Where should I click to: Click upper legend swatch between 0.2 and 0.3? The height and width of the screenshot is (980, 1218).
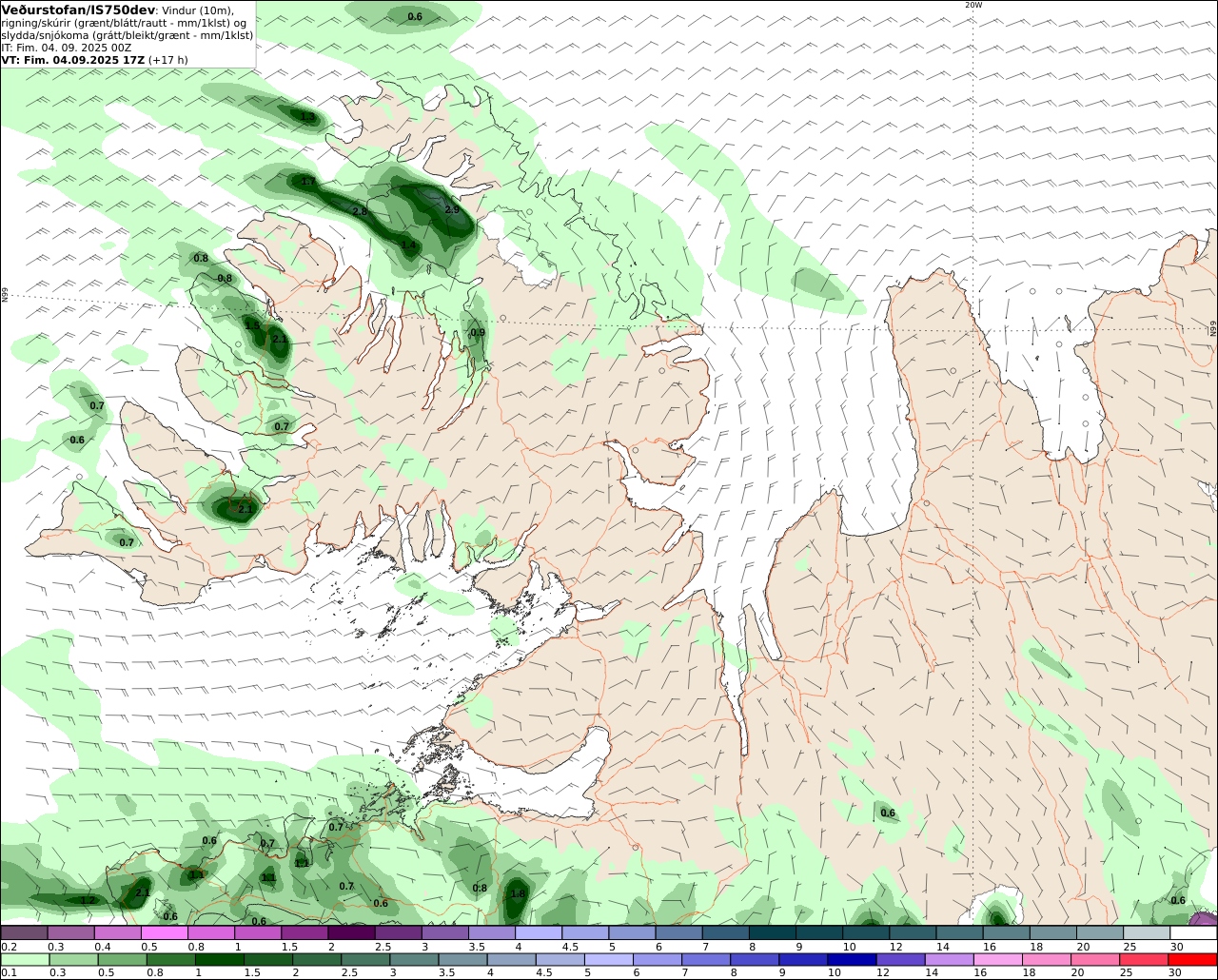[24, 932]
